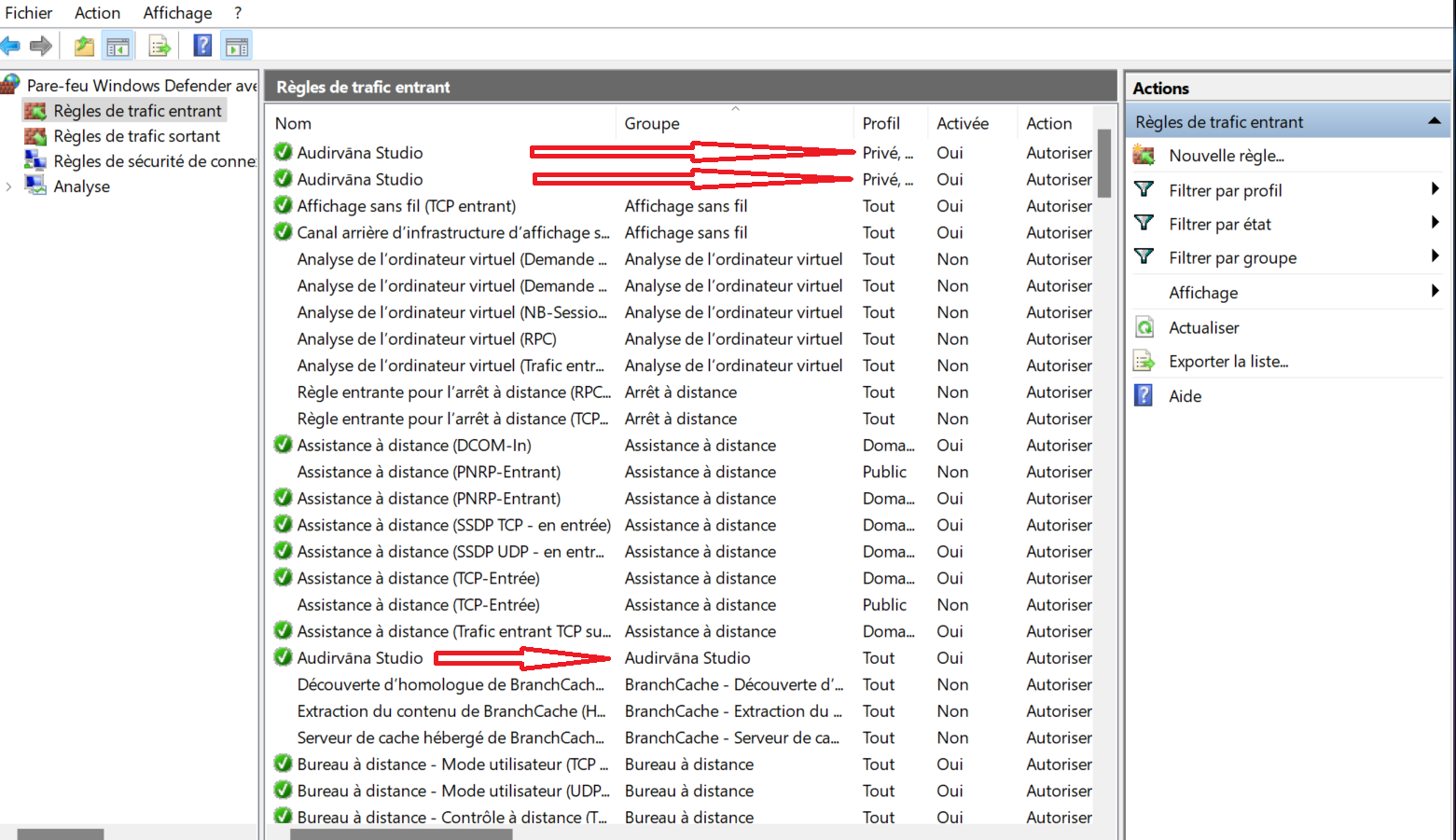Image resolution: width=1456 pixels, height=840 pixels.
Task: Click the console tree horizontal scrollbar thumb
Action: pyautogui.click(x=60, y=834)
